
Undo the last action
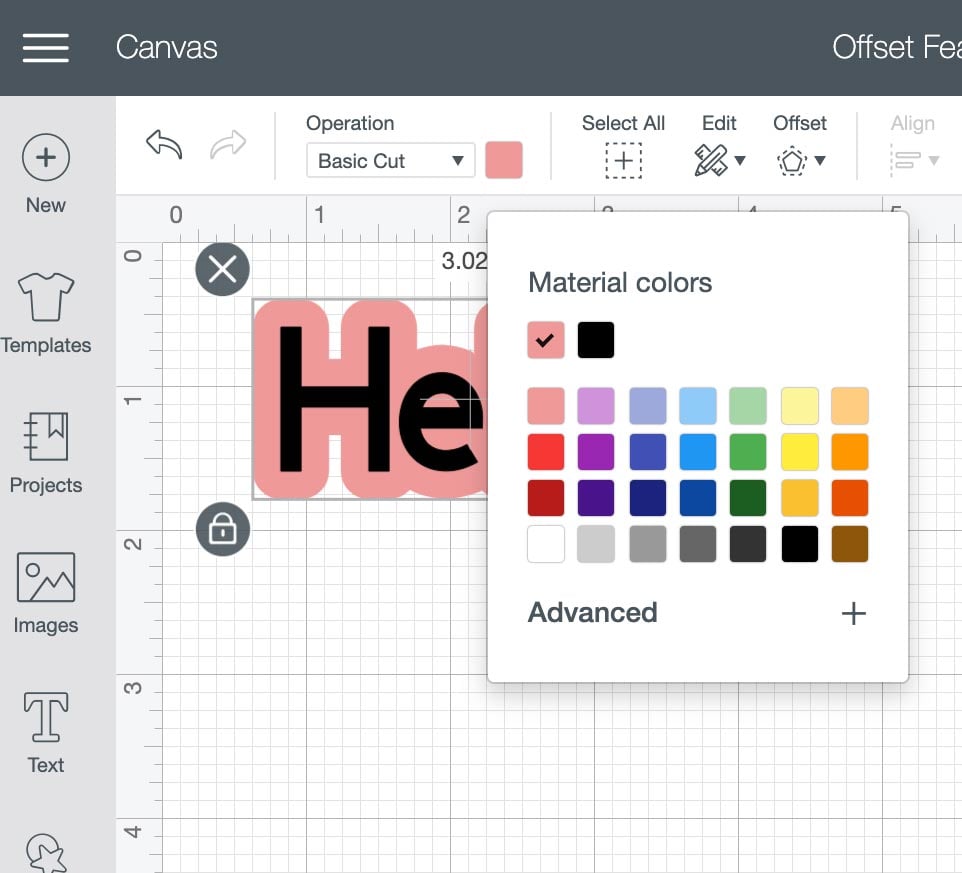(164, 145)
